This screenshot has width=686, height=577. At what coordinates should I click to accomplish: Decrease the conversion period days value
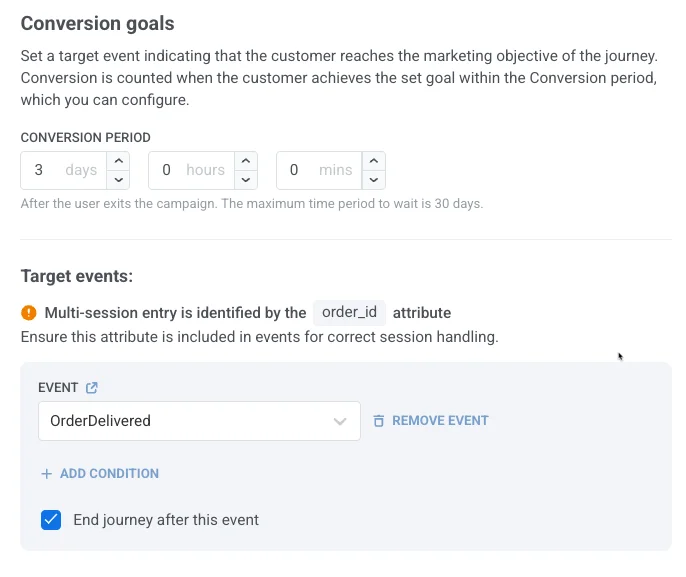tap(119, 180)
